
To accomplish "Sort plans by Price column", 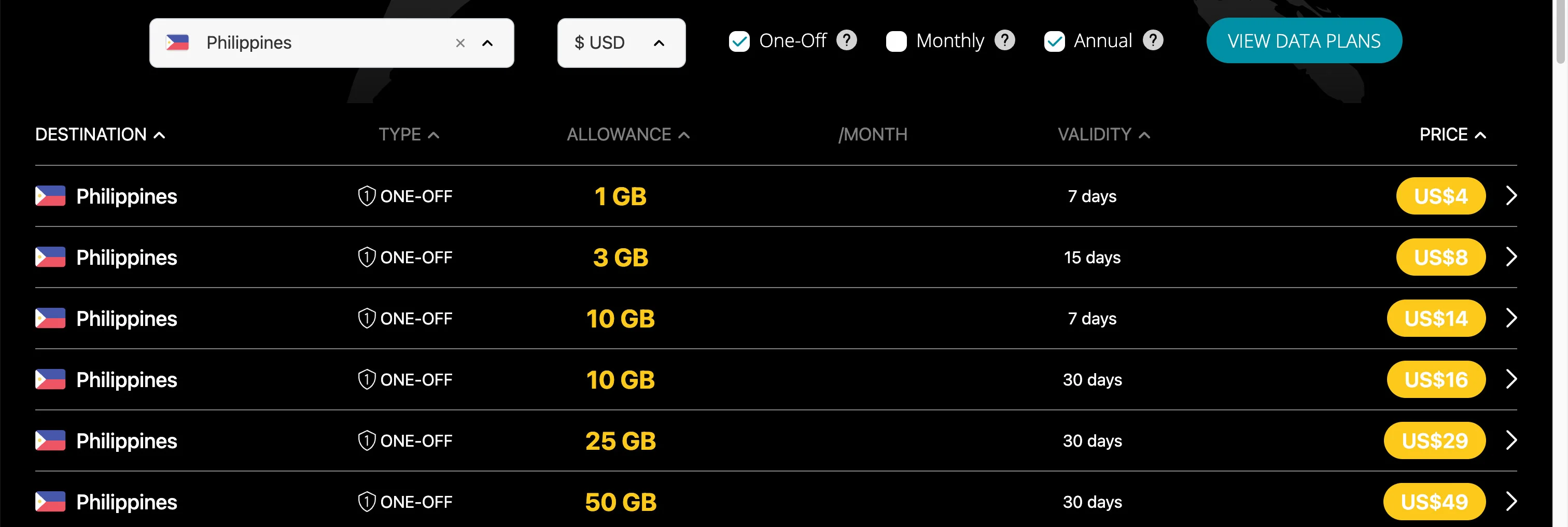I will pyautogui.click(x=1453, y=135).
